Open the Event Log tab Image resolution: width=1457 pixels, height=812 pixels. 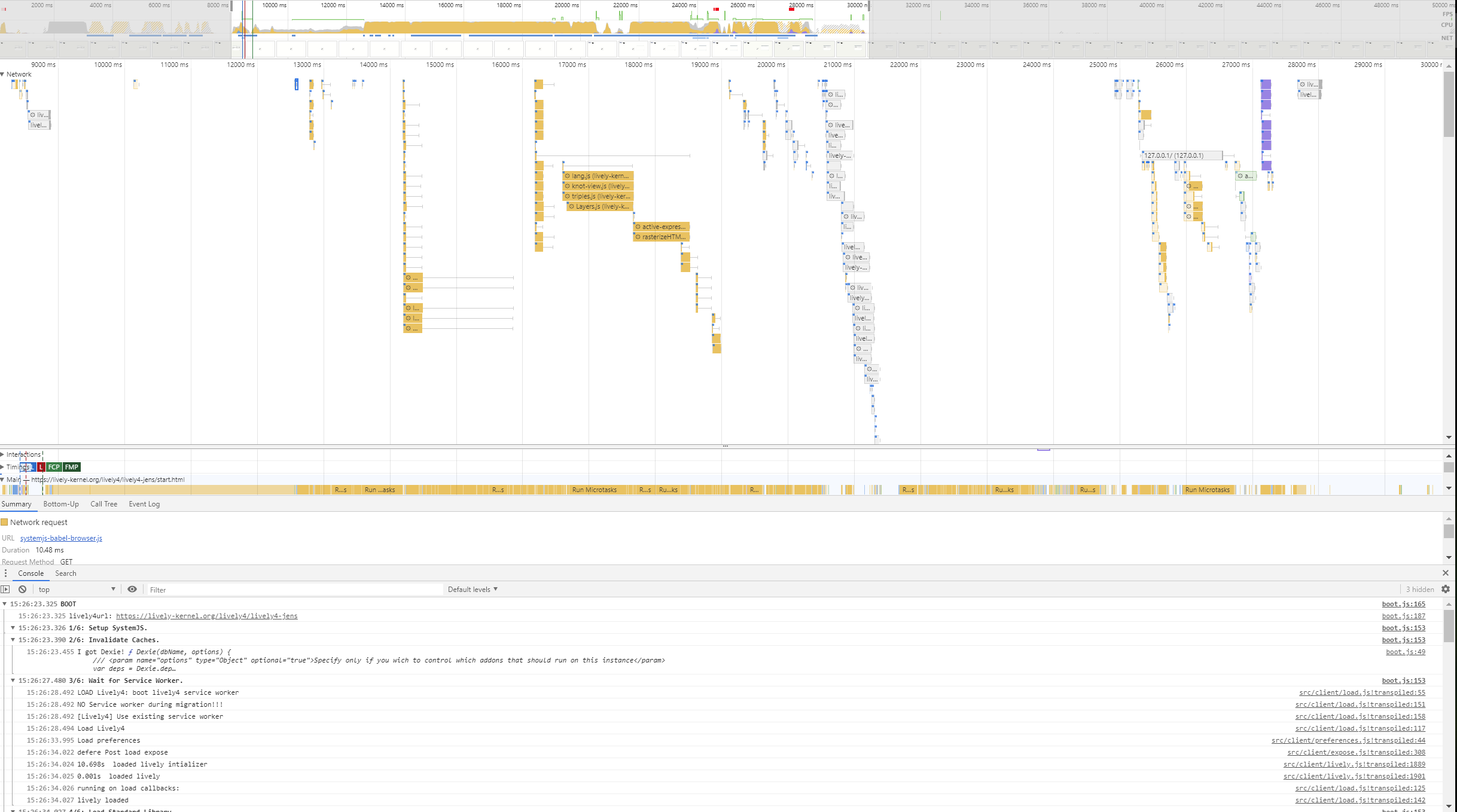pos(144,504)
